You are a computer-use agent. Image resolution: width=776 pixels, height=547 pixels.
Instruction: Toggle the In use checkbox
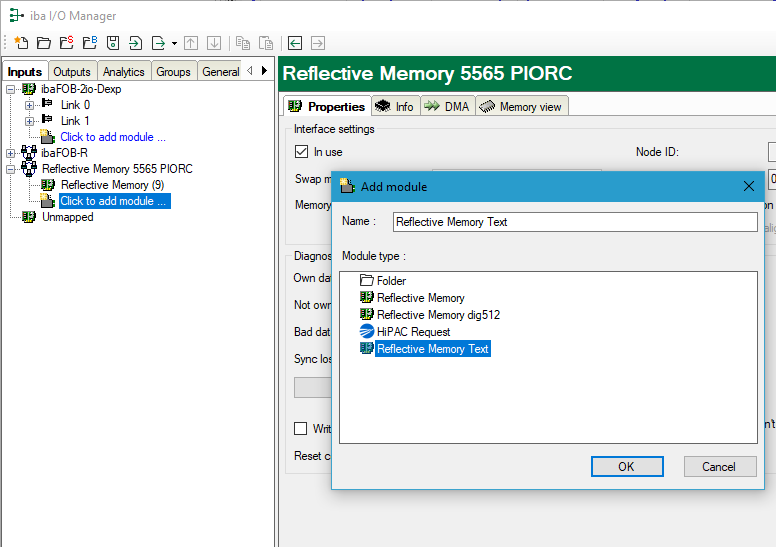click(x=301, y=152)
